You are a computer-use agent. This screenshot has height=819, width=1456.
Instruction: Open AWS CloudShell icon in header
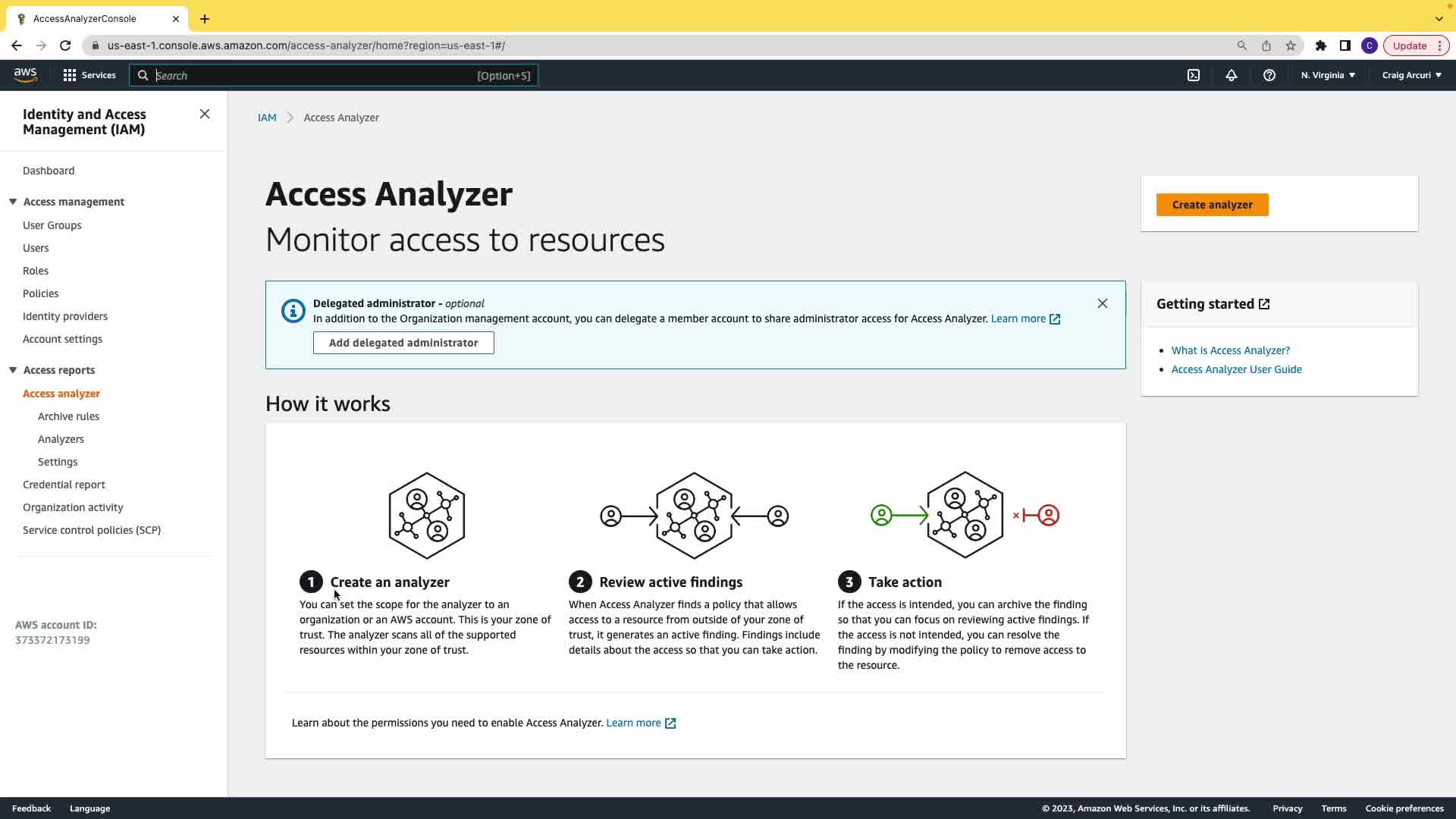[x=1194, y=75]
